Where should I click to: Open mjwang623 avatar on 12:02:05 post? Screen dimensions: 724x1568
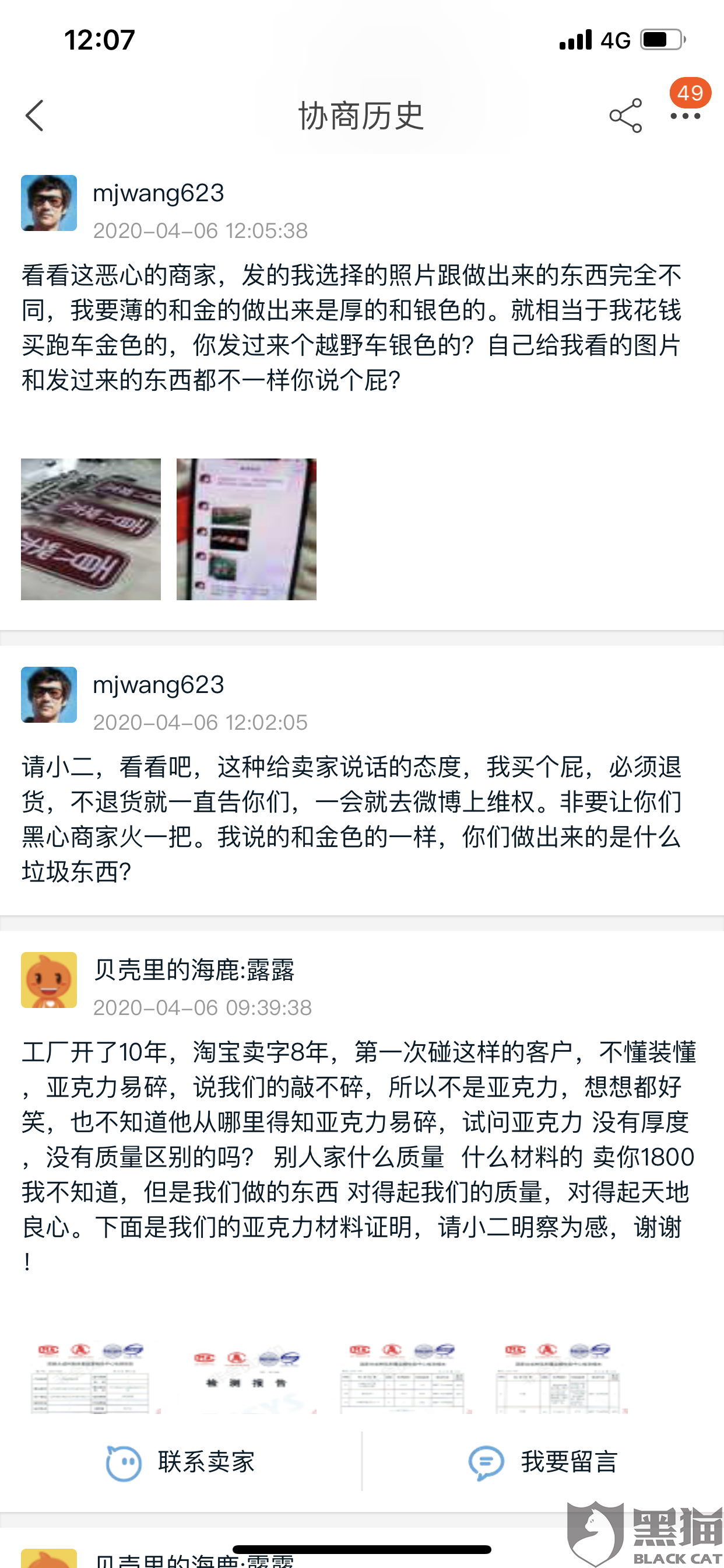click(48, 695)
